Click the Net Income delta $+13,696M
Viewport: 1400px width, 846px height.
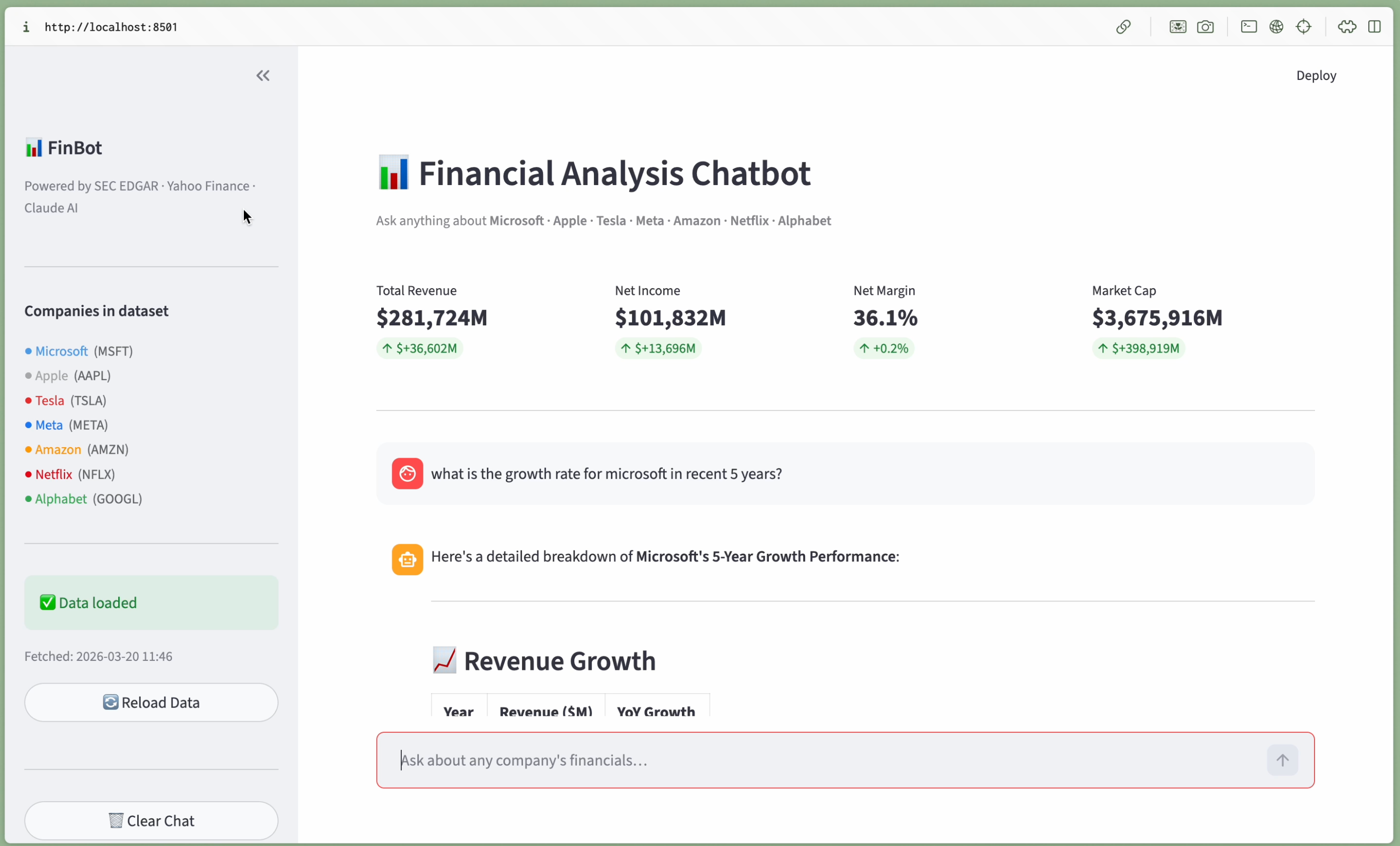click(658, 348)
